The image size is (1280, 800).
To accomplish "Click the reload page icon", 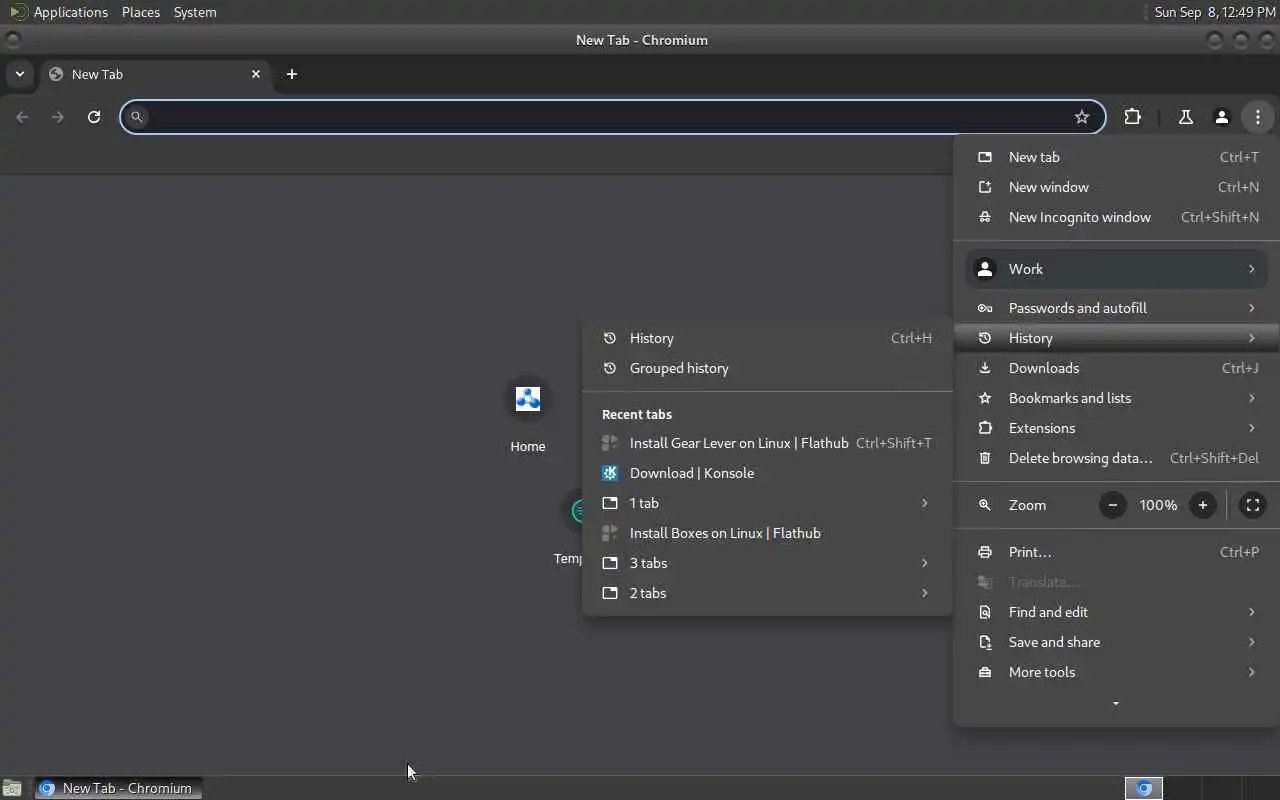I will [94, 117].
